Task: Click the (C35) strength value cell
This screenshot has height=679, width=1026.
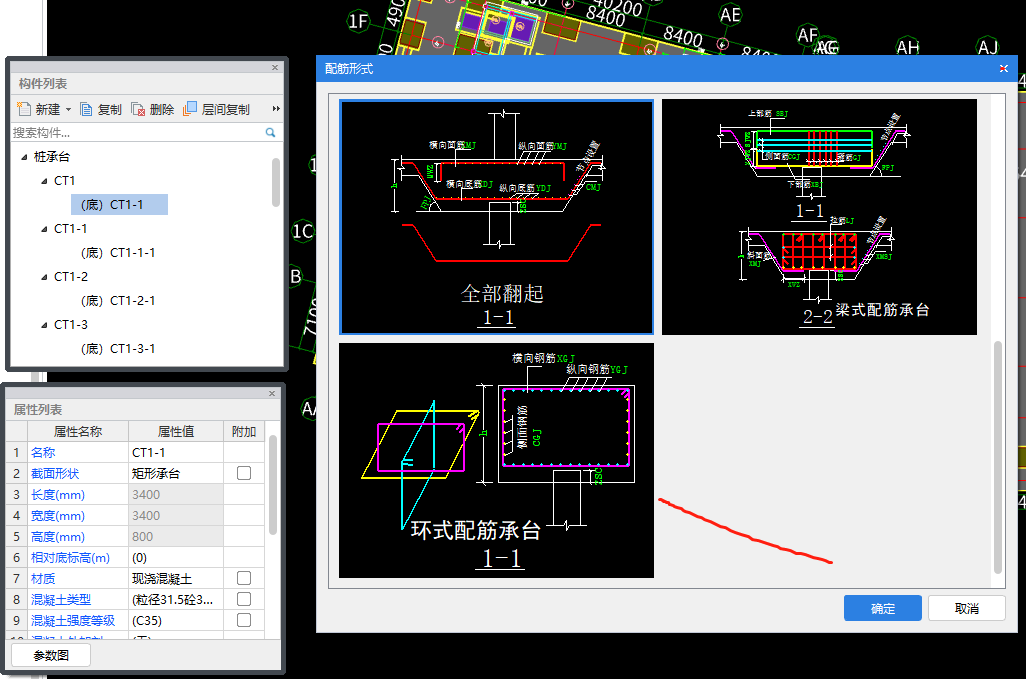Action: [x=176, y=621]
